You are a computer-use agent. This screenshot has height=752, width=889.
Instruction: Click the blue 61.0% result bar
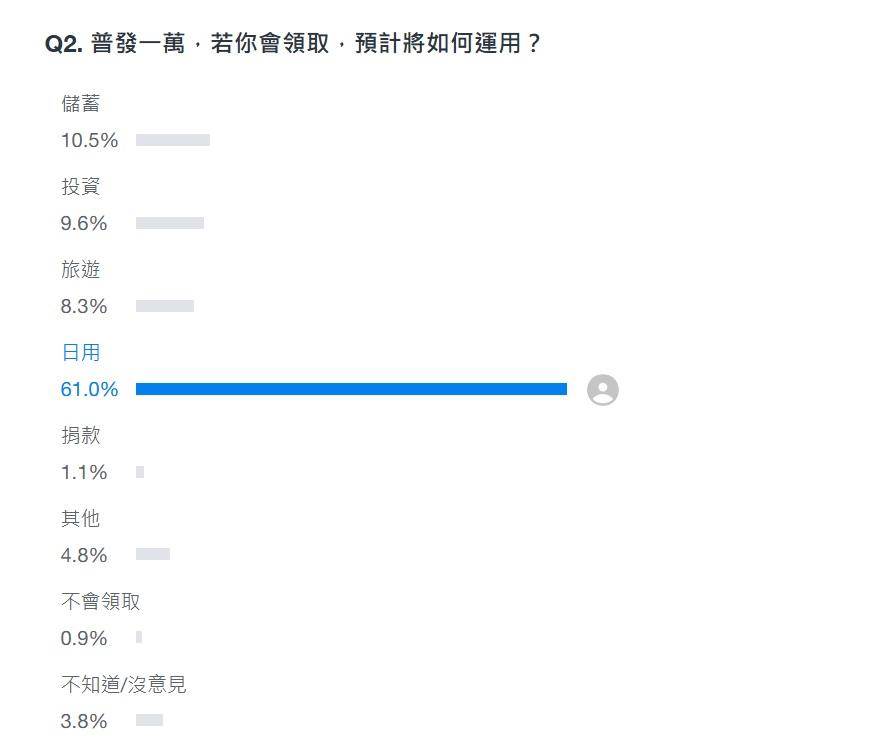tap(352, 389)
